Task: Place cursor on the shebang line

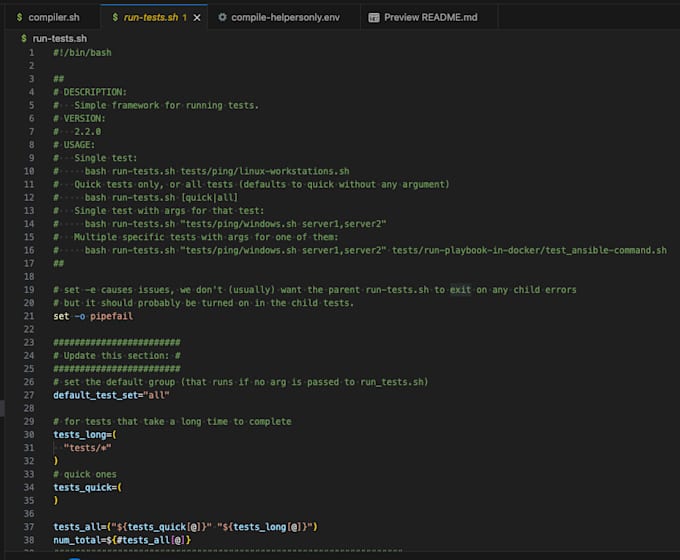Action: [82, 52]
